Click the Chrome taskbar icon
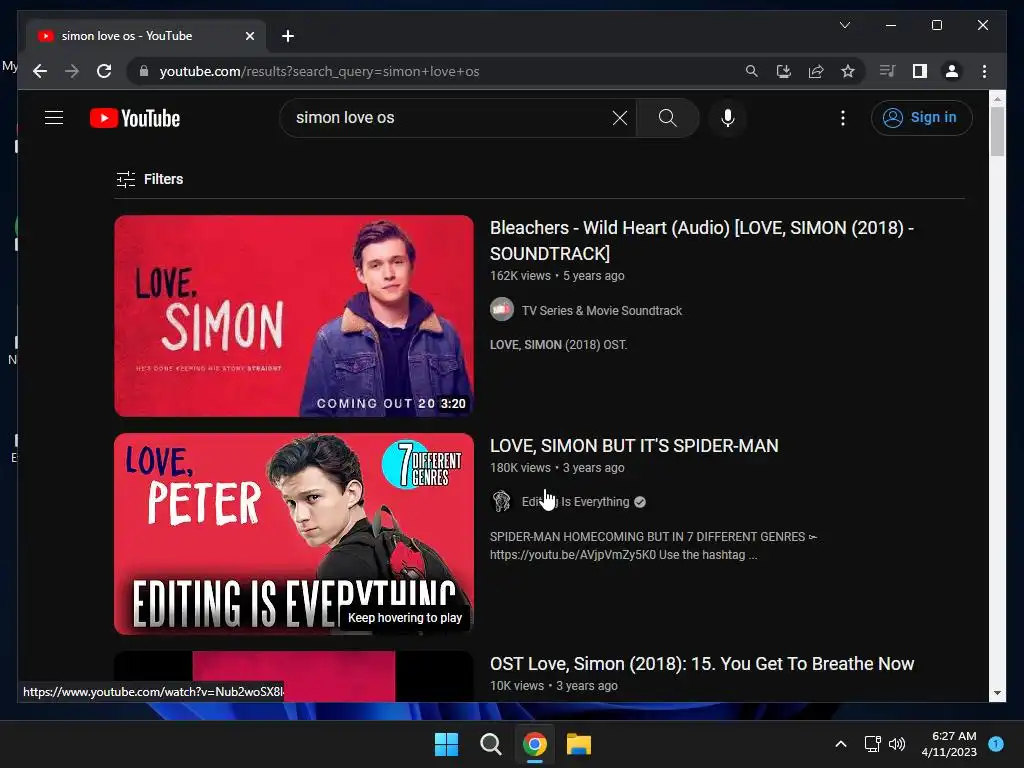Screen dimensions: 1024x768 (535, 744)
